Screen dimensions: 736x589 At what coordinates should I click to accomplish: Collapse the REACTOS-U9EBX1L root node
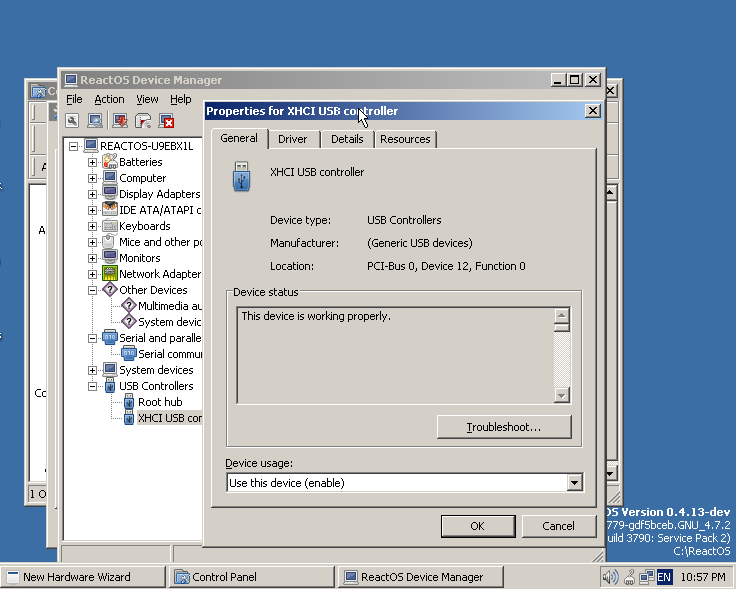point(73,146)
